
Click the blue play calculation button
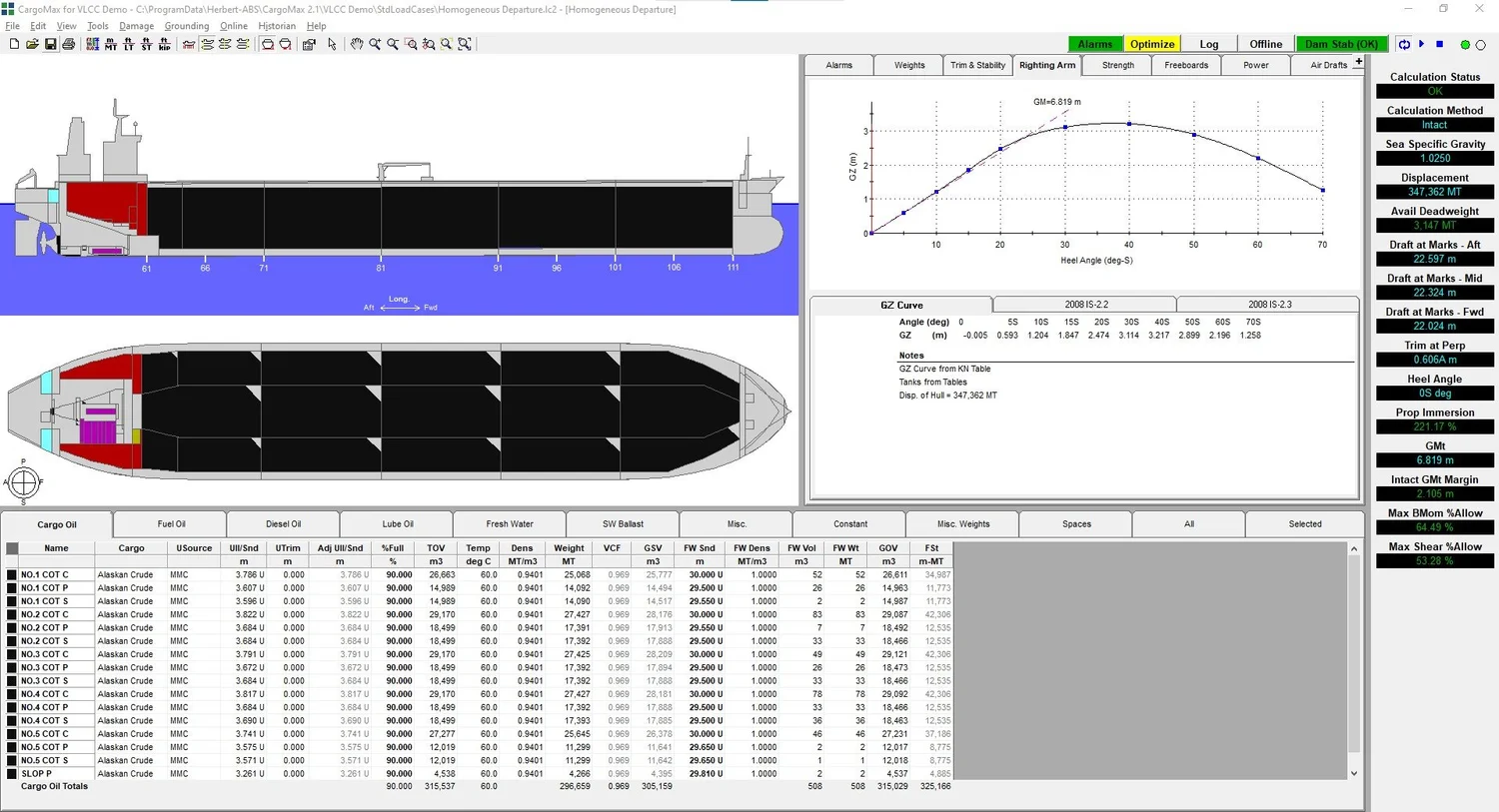coord(1421,44)
